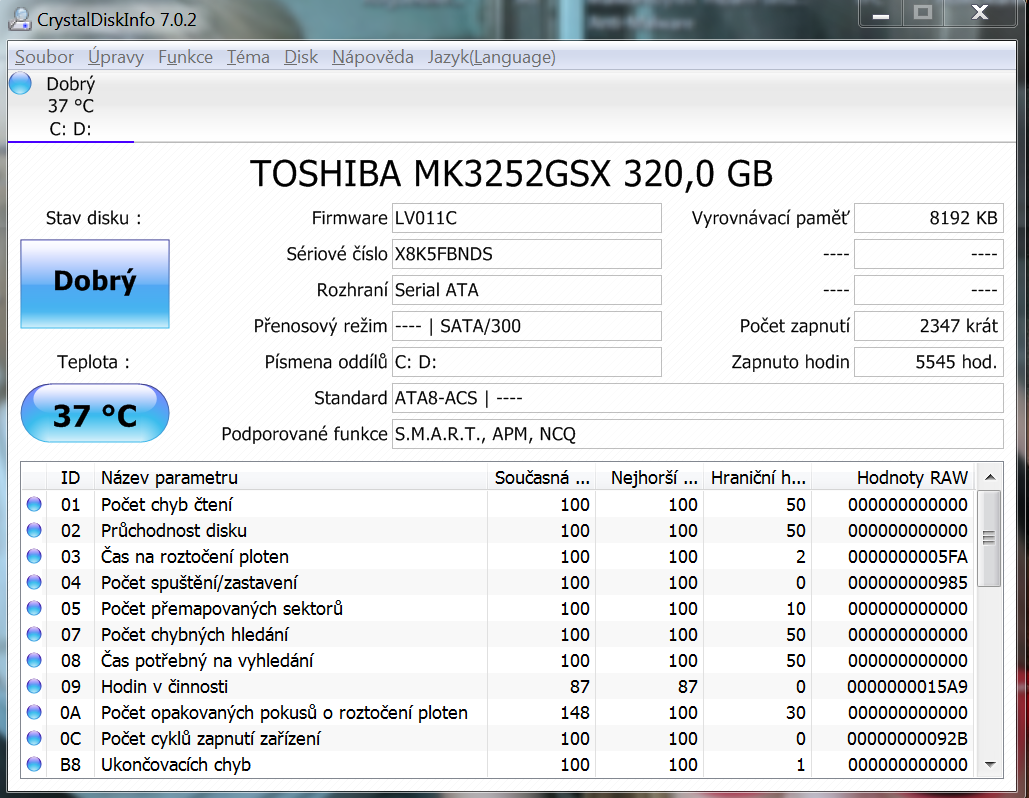Select the row Počet cyklů zapnutí zařízení
Viewport: 1029px width, 798px height.
[498, 738]
